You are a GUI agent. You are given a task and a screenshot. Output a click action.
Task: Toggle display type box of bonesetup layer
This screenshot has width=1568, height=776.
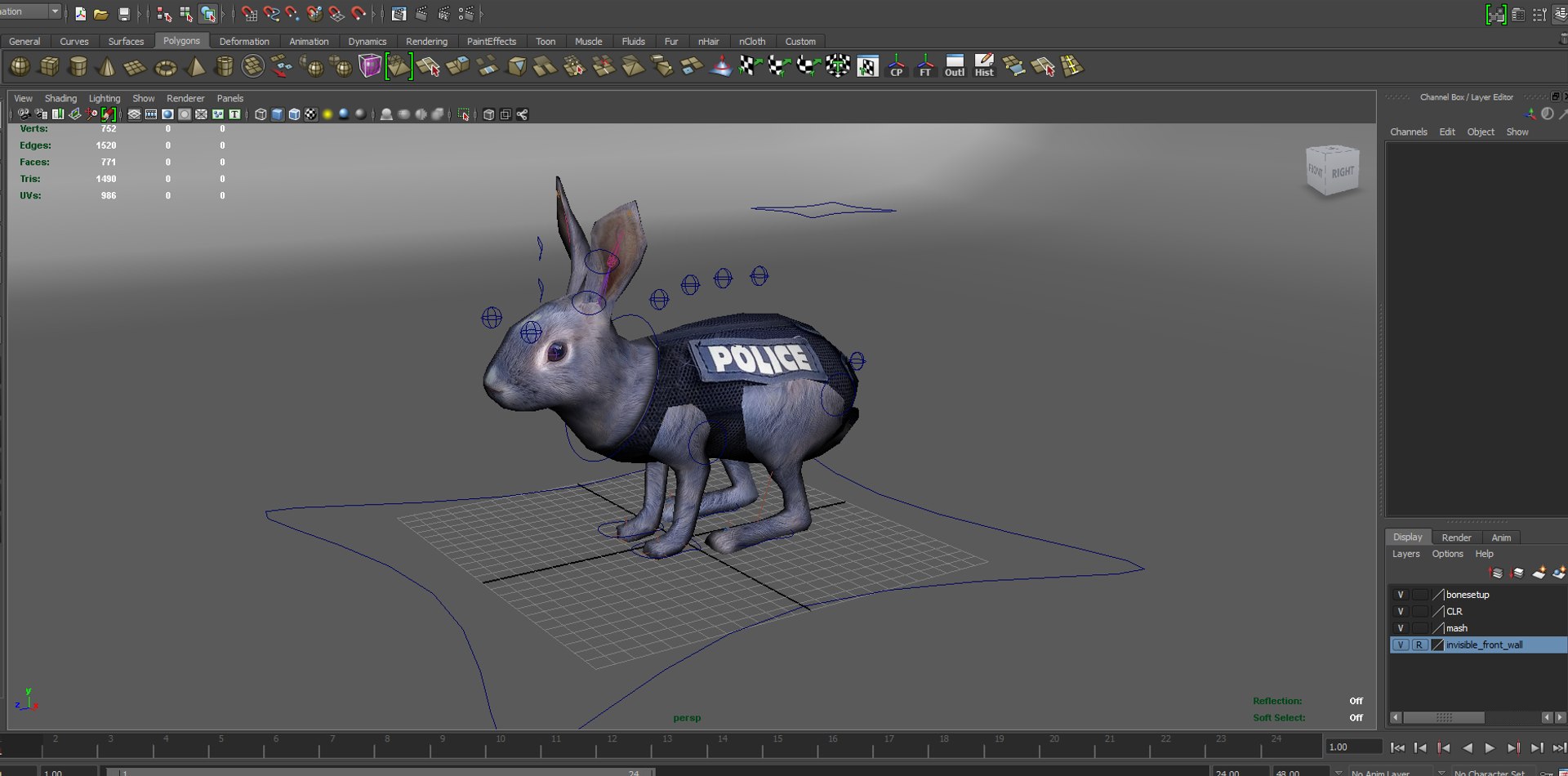point(1420,595)
